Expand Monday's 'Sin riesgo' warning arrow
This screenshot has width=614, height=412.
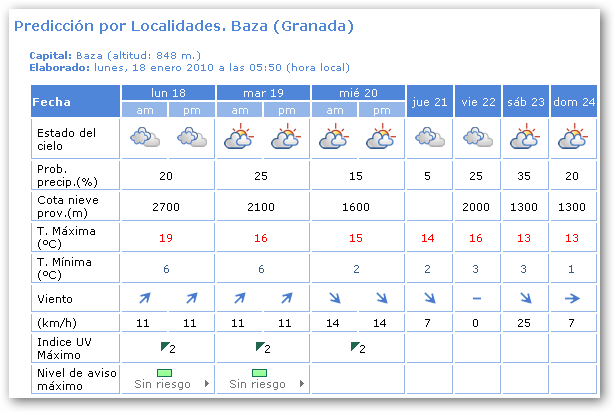click(x=206, y=384)
